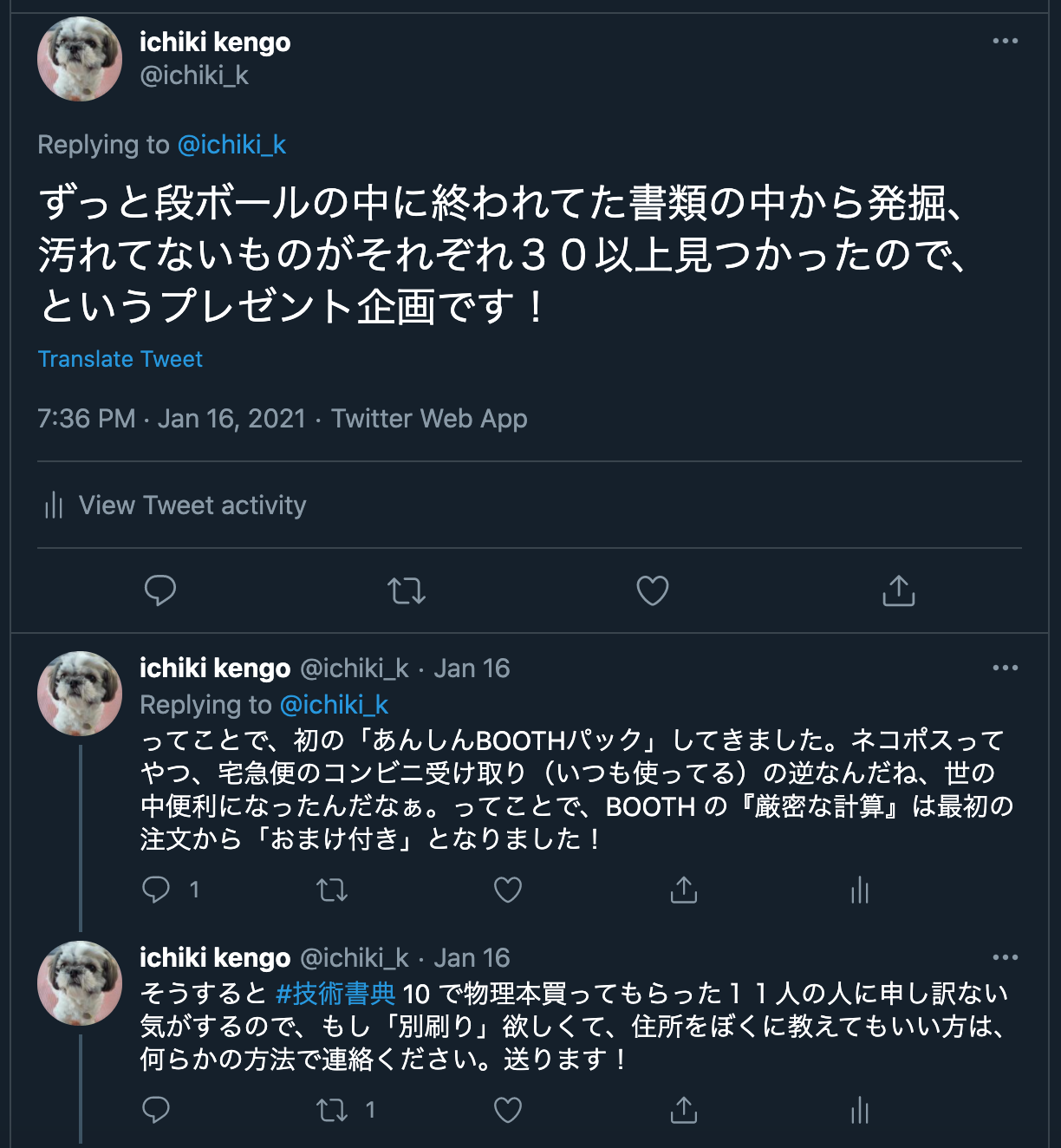Share the main tweet
The image size is (1061, 1148).
899,590
